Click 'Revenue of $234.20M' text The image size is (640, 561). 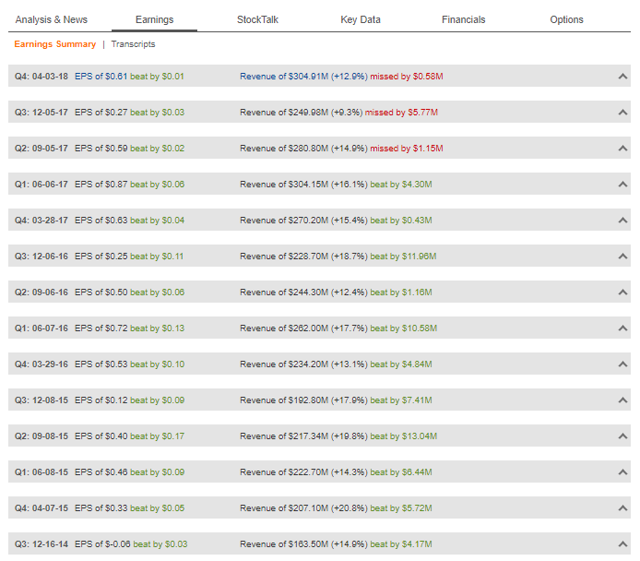(284, 364)
